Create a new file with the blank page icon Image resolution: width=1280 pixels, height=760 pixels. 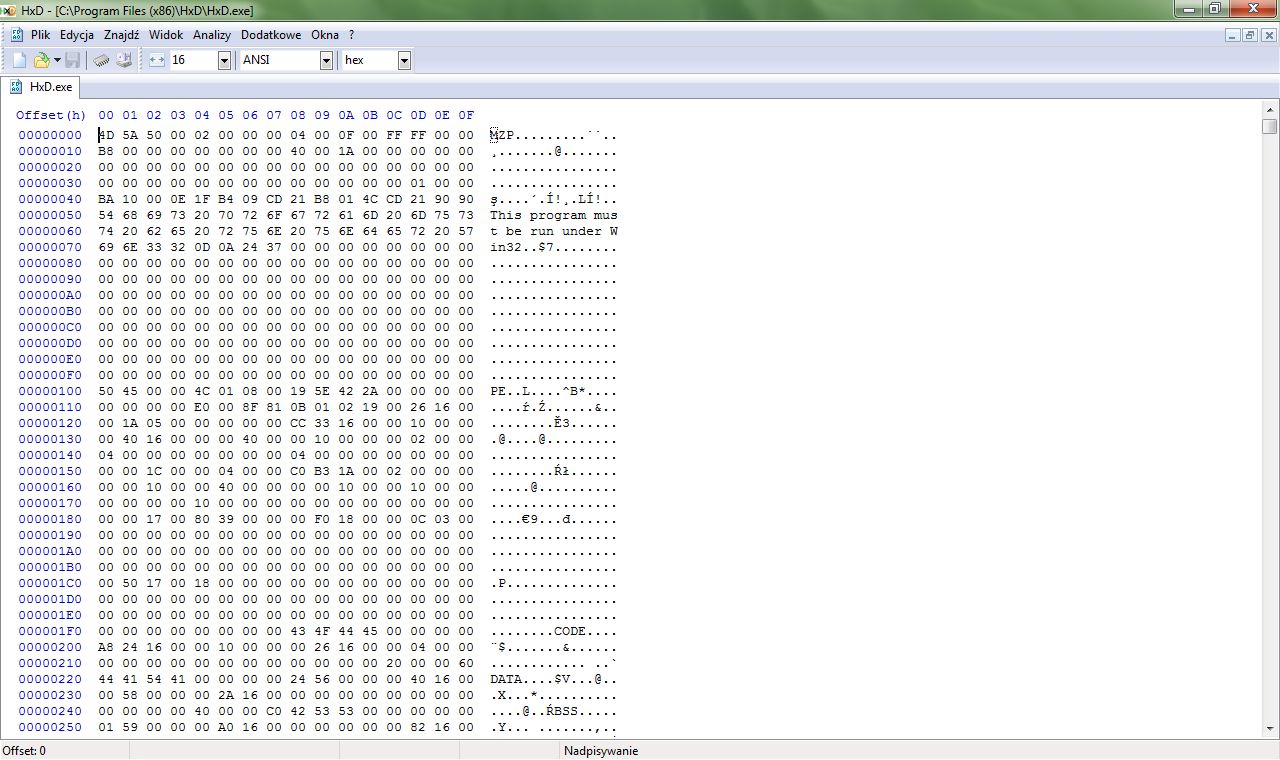(18, 59)
